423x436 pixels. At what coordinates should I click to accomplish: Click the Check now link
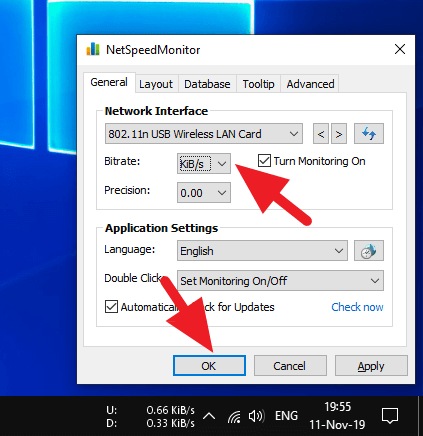[357, 307]
